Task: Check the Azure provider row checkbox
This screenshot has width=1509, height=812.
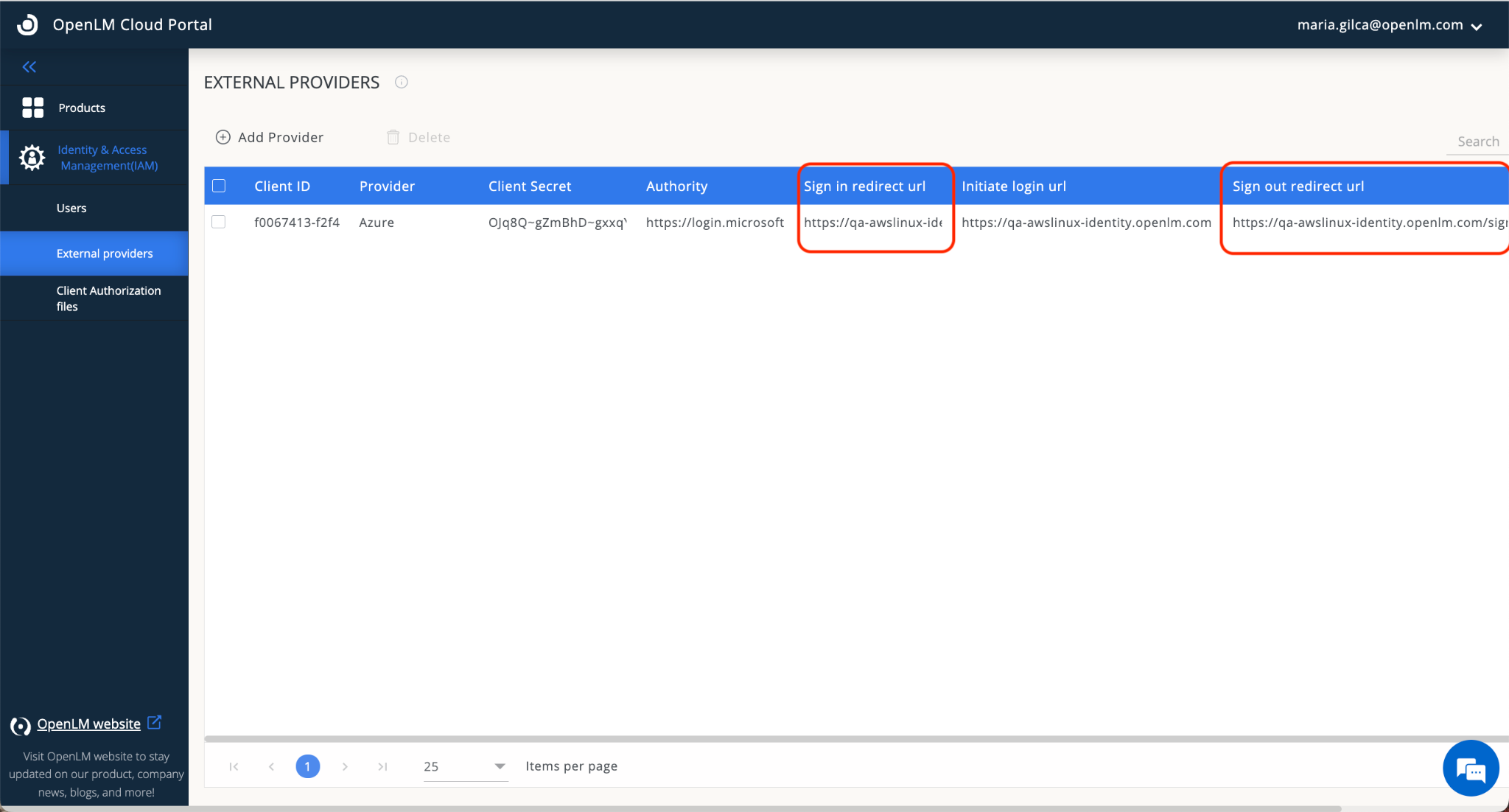Action: click(219, 222)
